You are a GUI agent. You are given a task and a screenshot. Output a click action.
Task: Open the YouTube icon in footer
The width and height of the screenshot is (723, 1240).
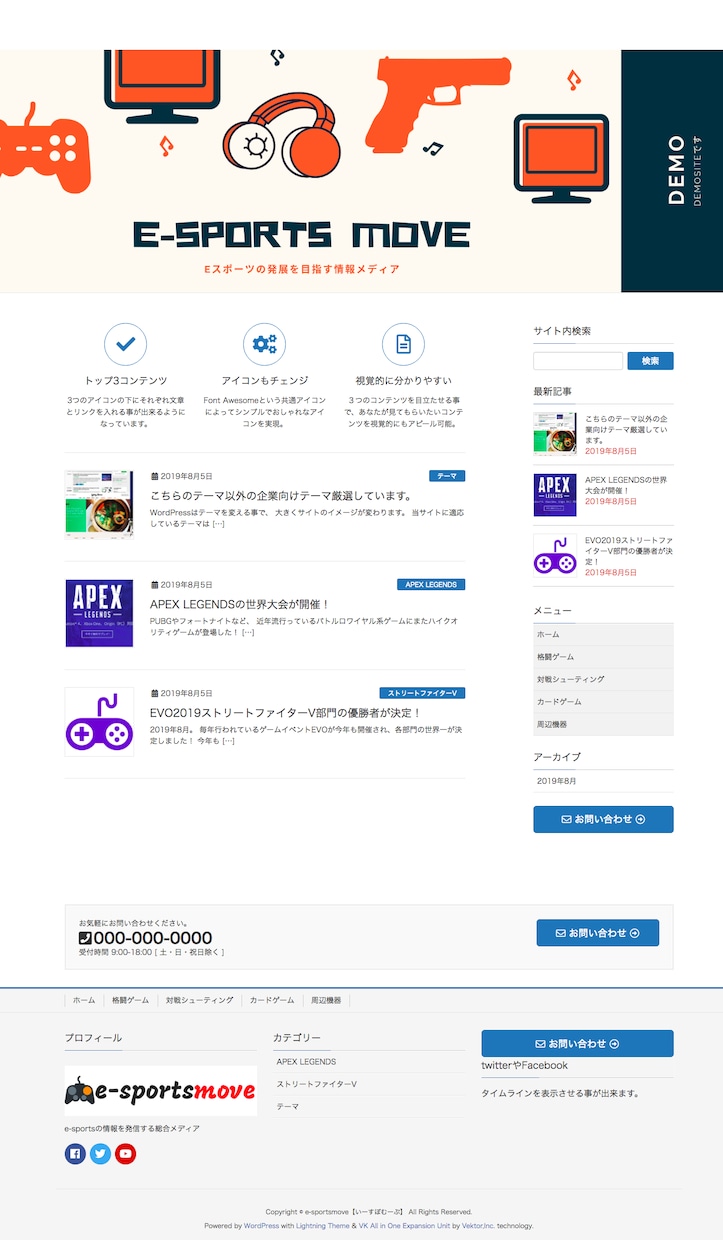coord(125,1154)
